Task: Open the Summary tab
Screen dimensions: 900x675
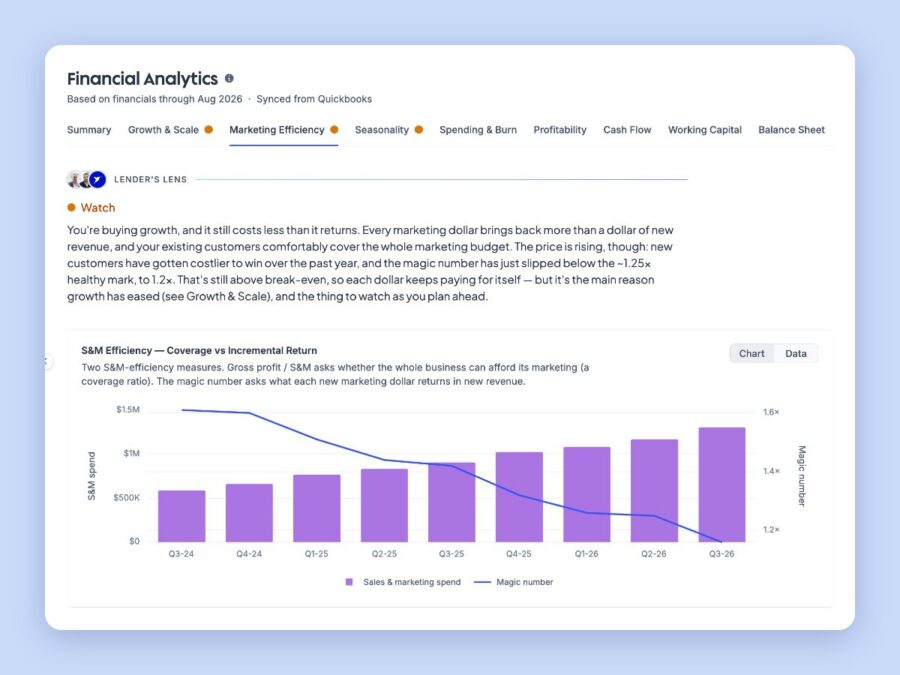Action: pyautogui.click(x=89, y=130)
